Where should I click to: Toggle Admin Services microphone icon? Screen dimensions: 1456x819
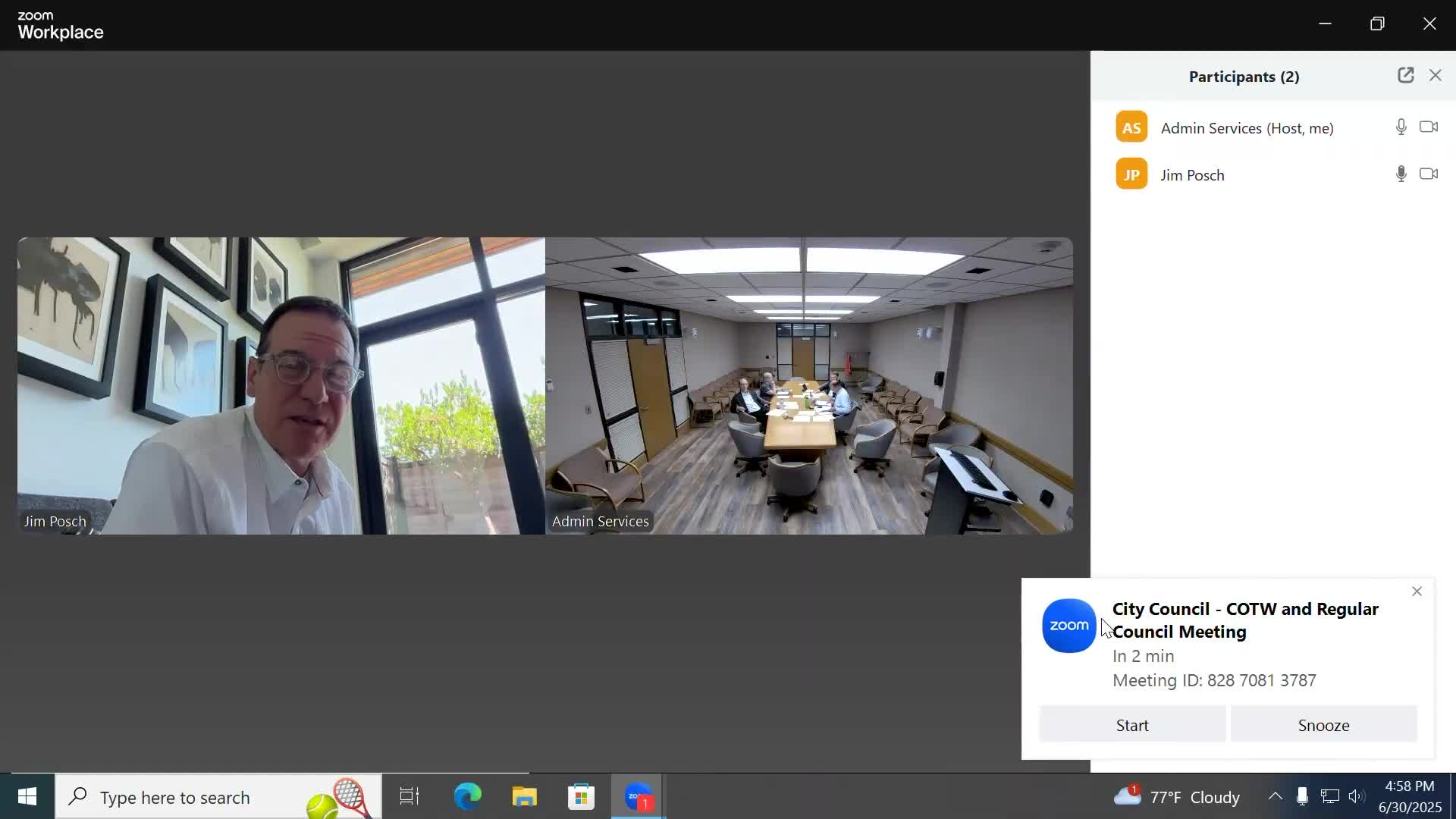click(x=1401, y=127)
